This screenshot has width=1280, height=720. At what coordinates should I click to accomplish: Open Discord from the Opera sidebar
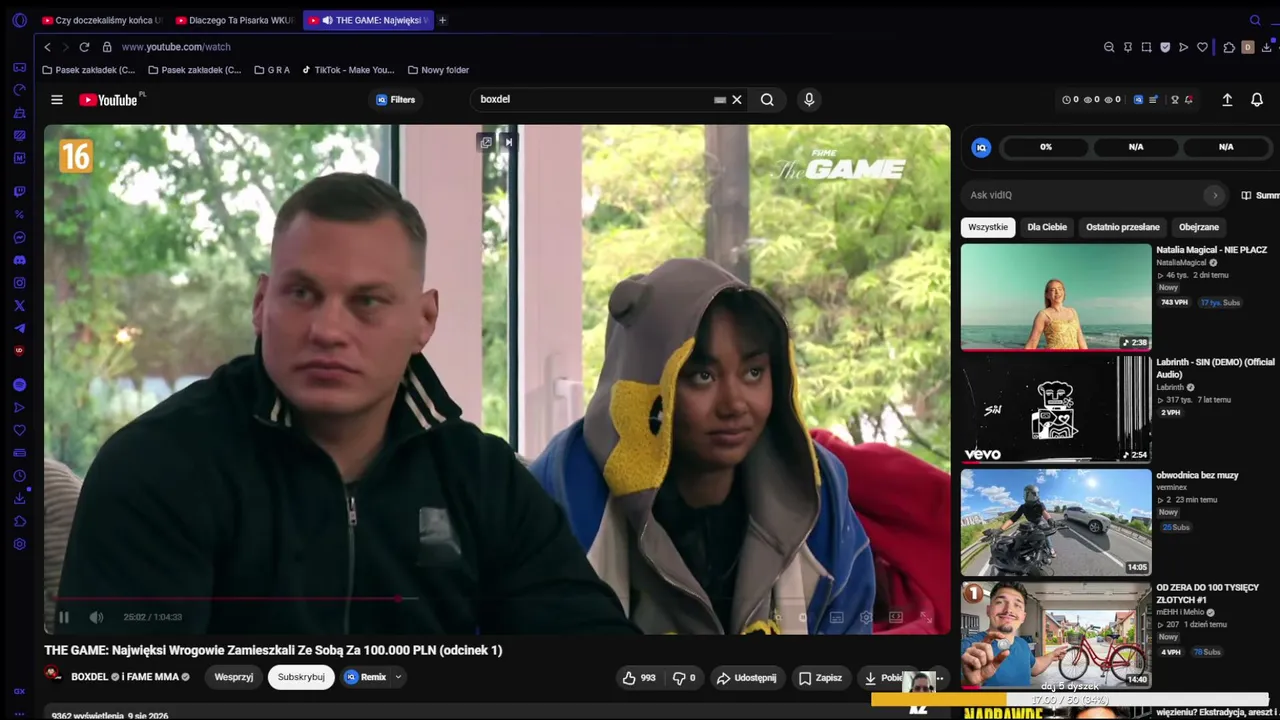tap(19, 260)
